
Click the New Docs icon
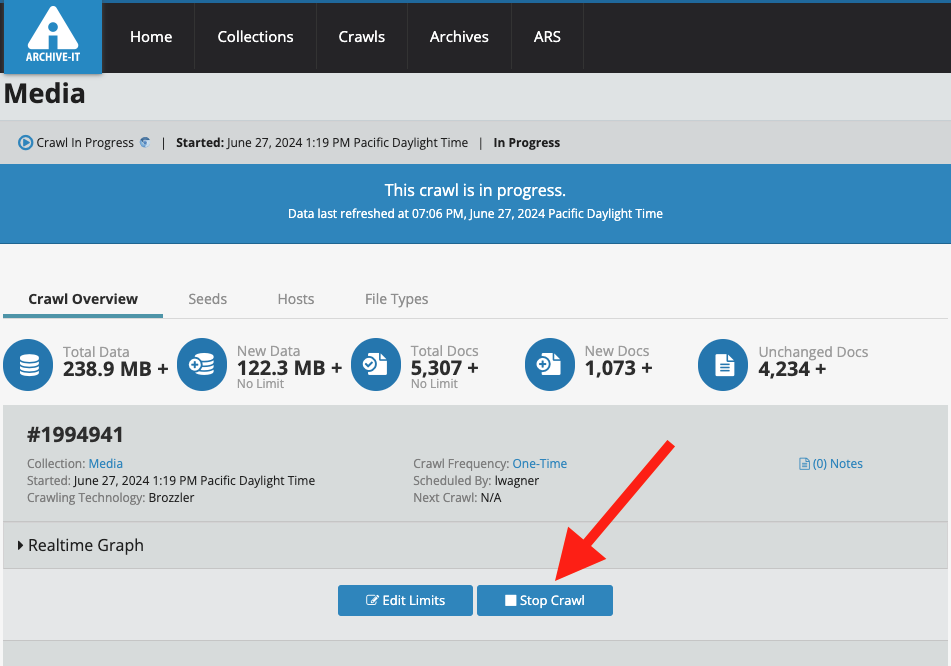(x=550, y=366)
